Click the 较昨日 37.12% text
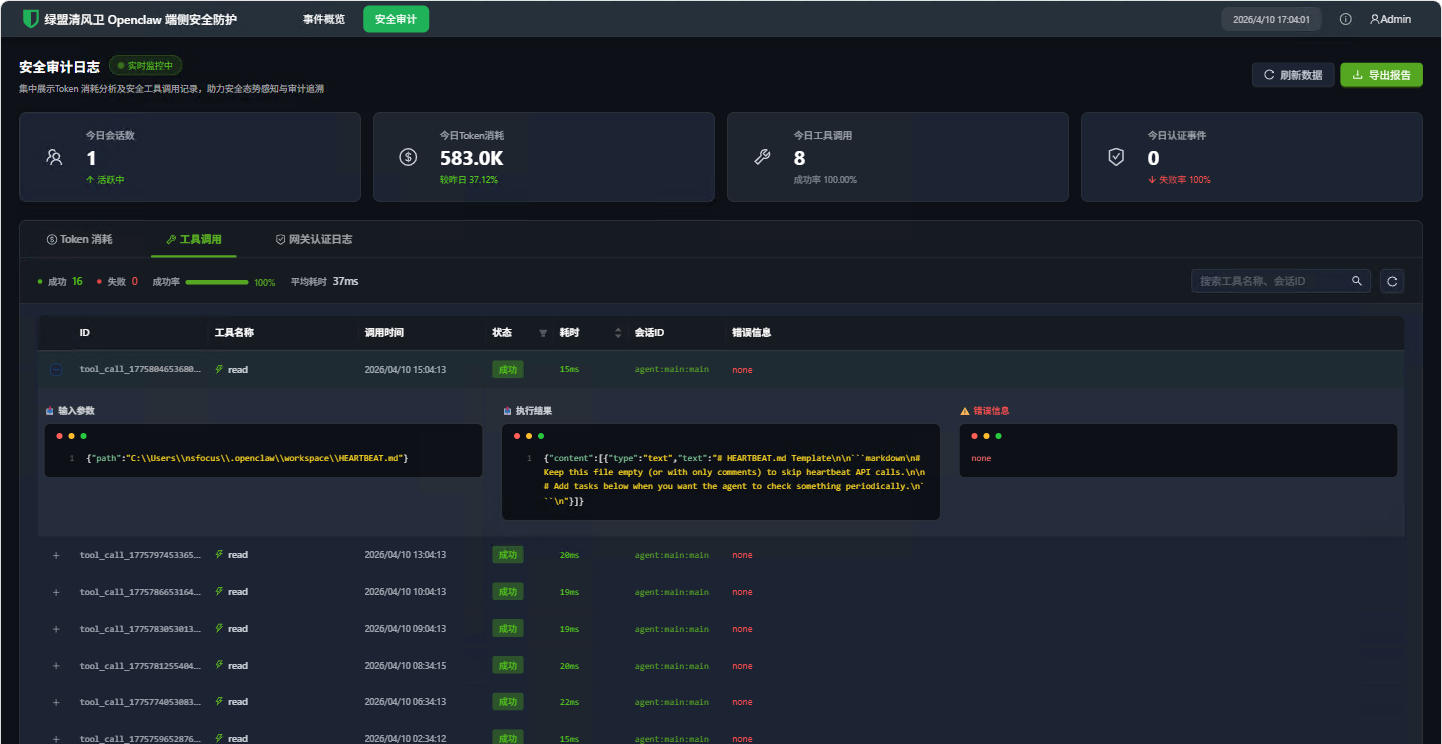 (469, 180)
